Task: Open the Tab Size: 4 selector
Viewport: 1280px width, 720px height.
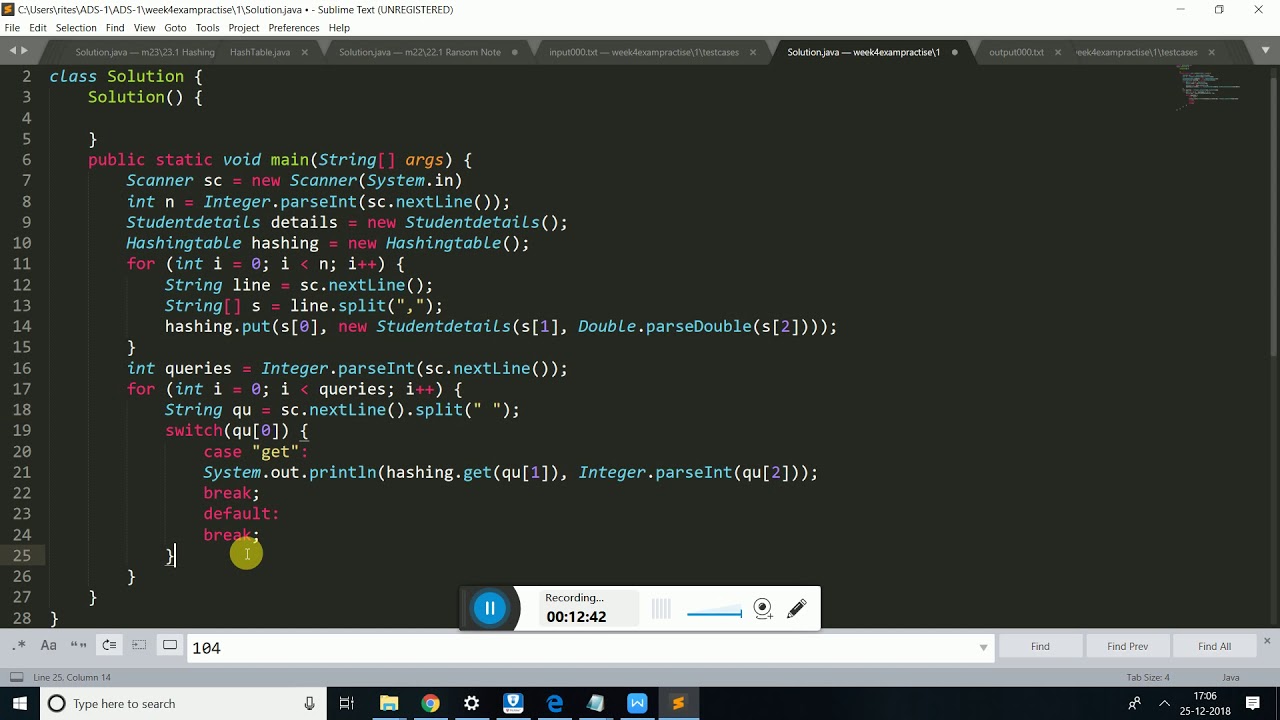Action: coord(1148,677)
